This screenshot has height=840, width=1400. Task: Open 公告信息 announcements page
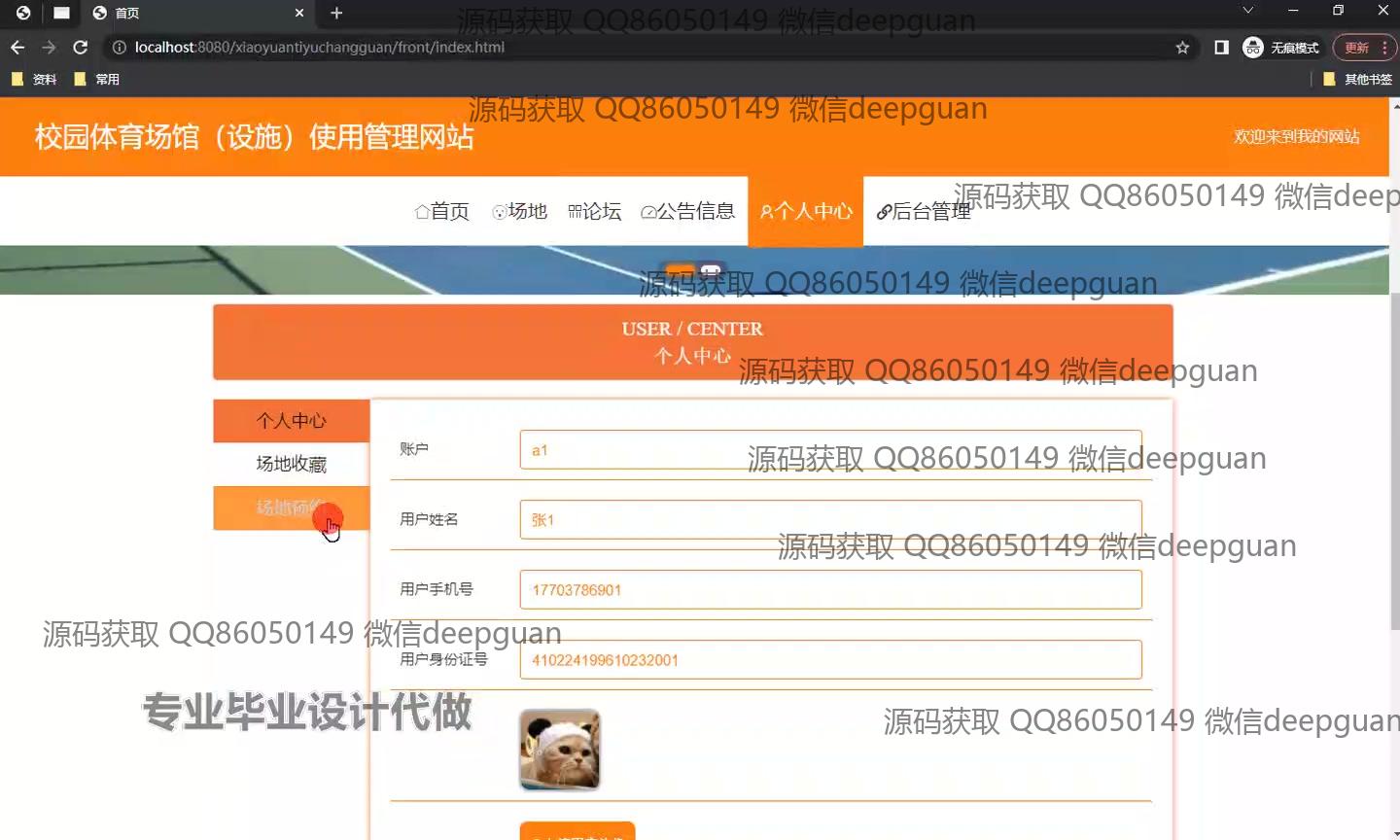[688, 212]
